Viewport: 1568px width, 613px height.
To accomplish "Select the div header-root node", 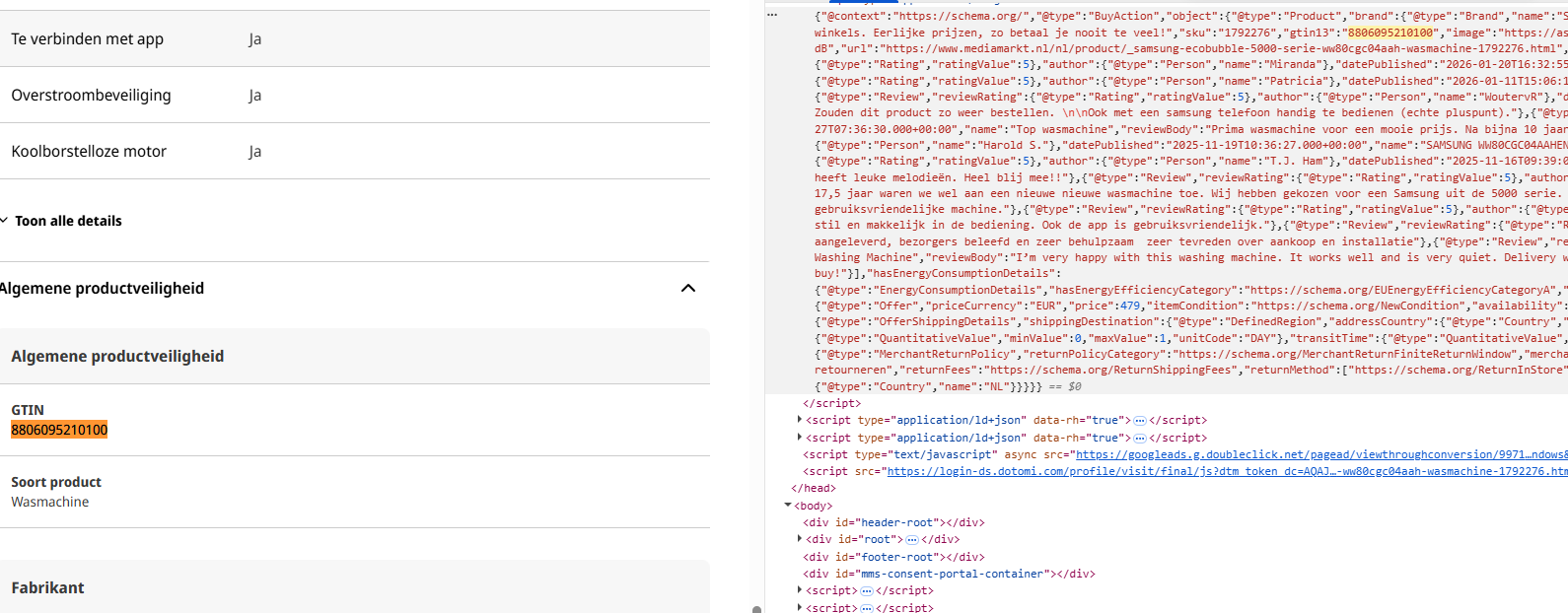I will tap(893, 522).
